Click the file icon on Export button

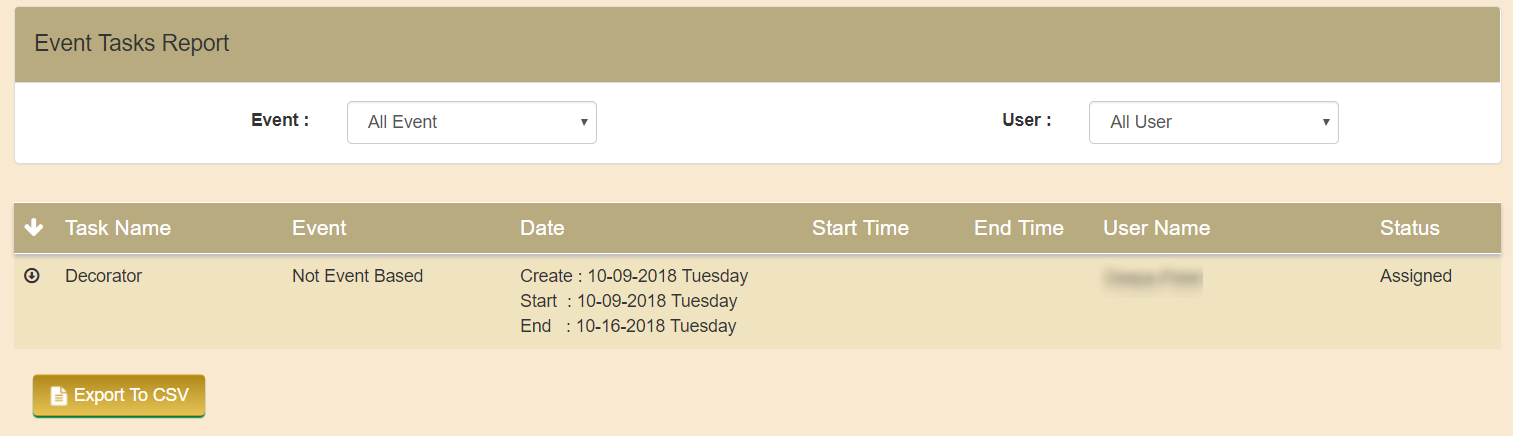coord(58,396)
